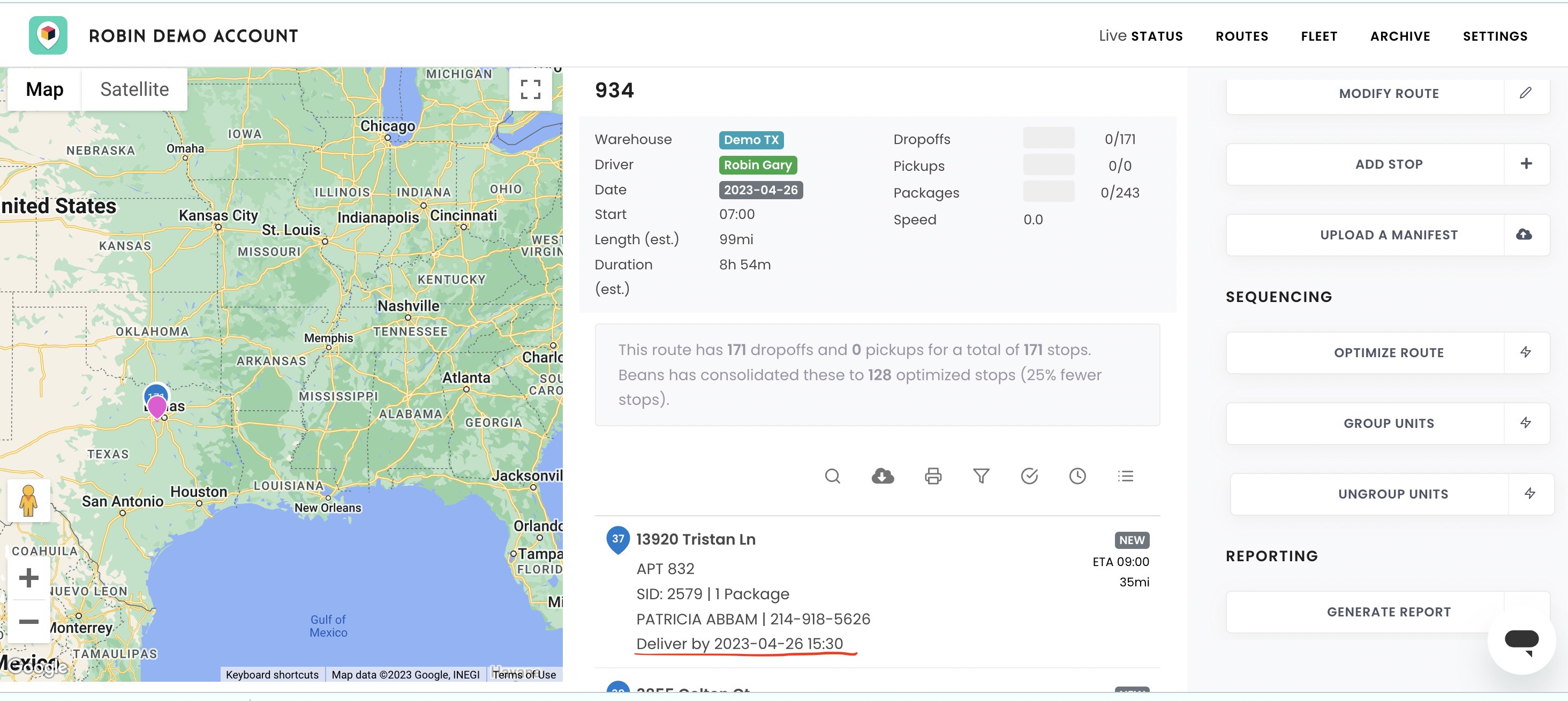
Task: Open the Routes tab
Action: coord(1241,36)
